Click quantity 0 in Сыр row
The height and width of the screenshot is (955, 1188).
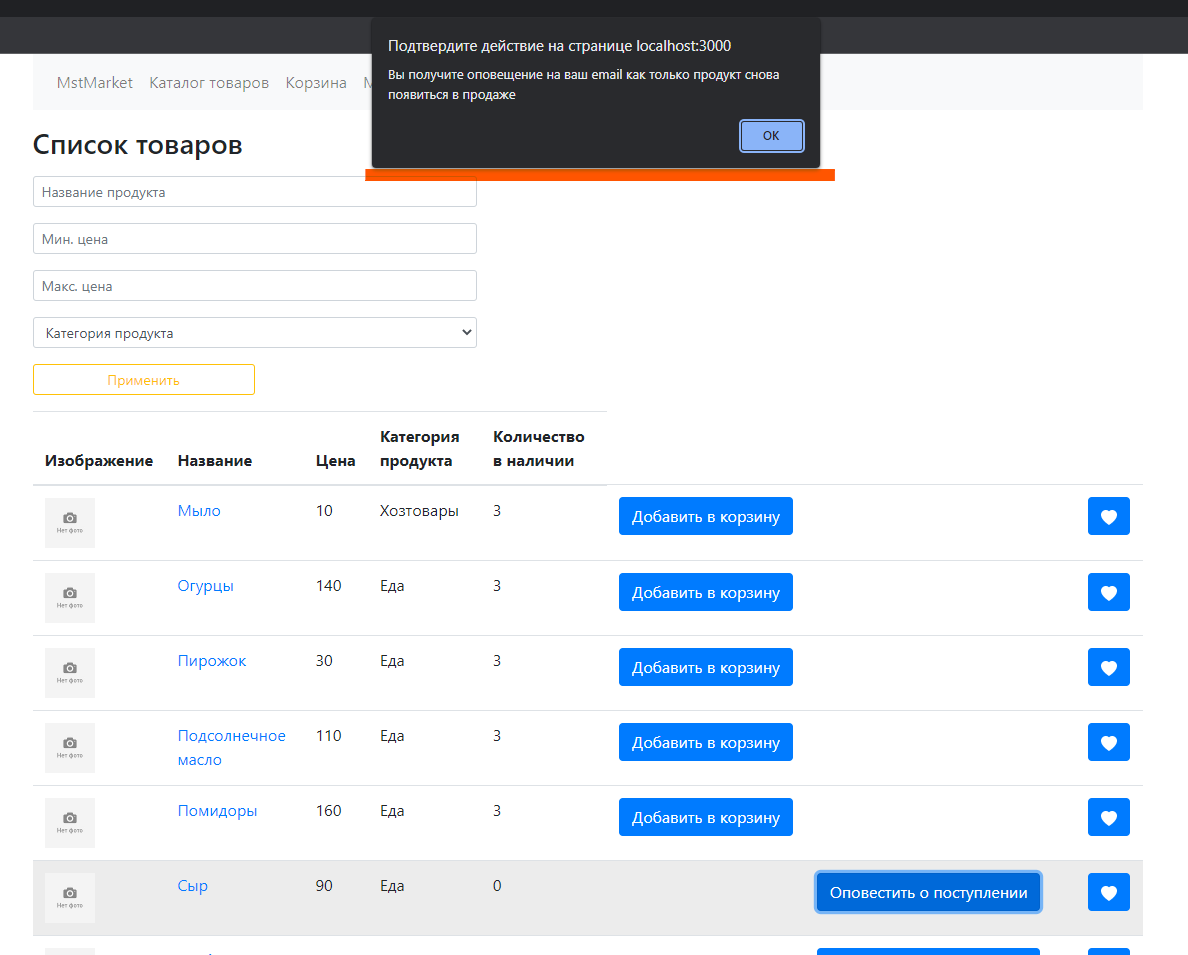tap(497, 886)
